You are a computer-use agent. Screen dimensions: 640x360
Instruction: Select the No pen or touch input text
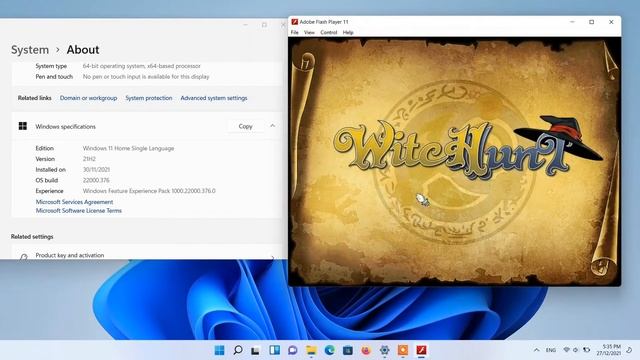[146, 76]
